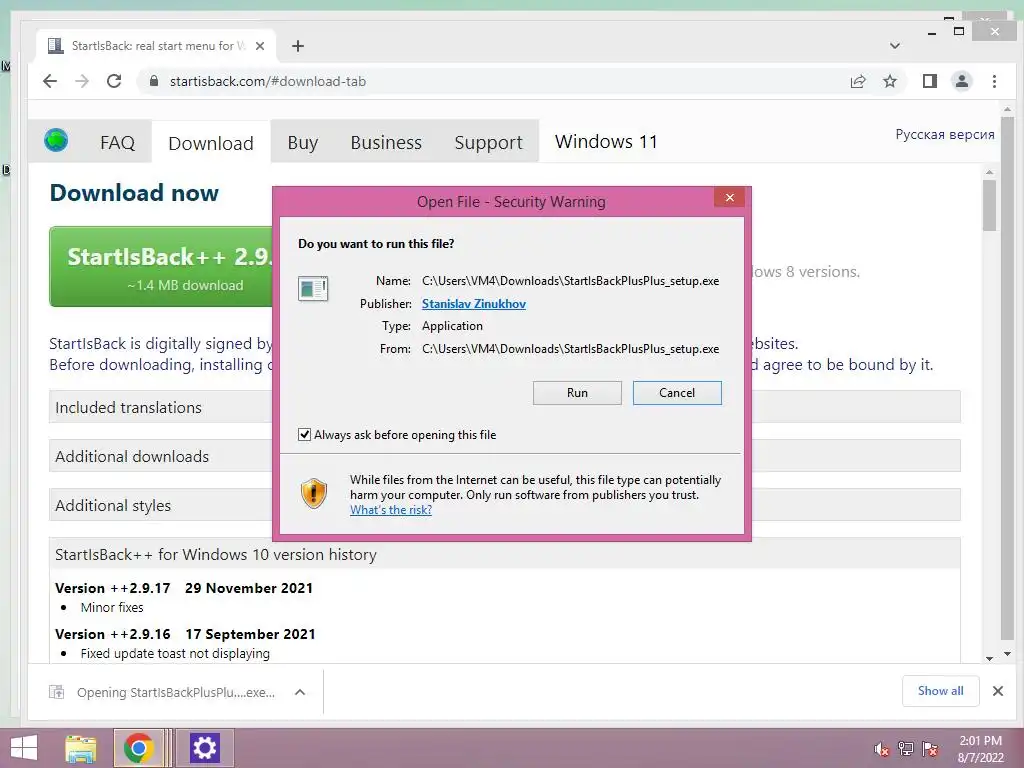Click the application file icon in dialog
The image size is (1024, 768).
click(313, 288)
